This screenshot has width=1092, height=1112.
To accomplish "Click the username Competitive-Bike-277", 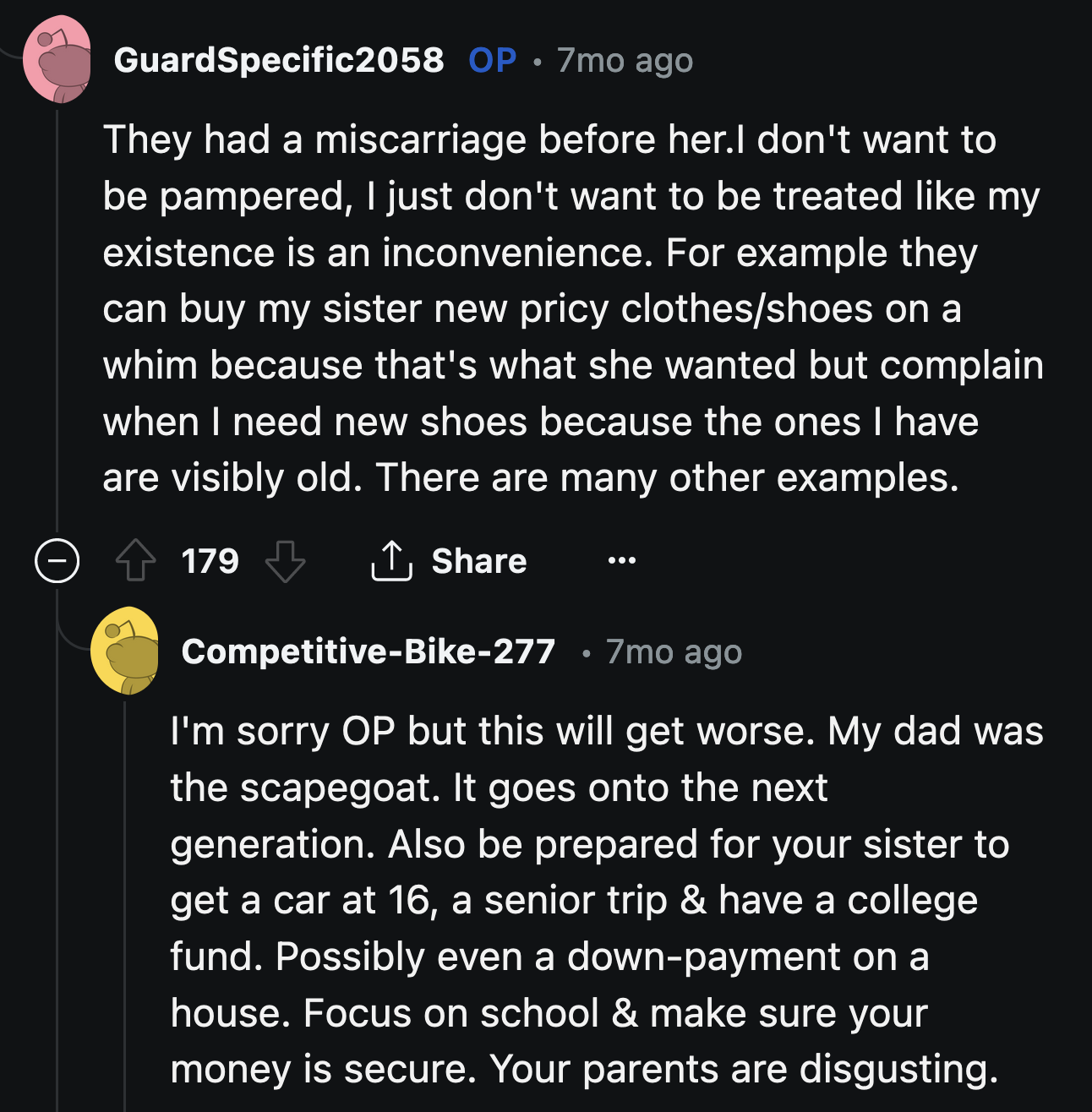I will [367, 651].
